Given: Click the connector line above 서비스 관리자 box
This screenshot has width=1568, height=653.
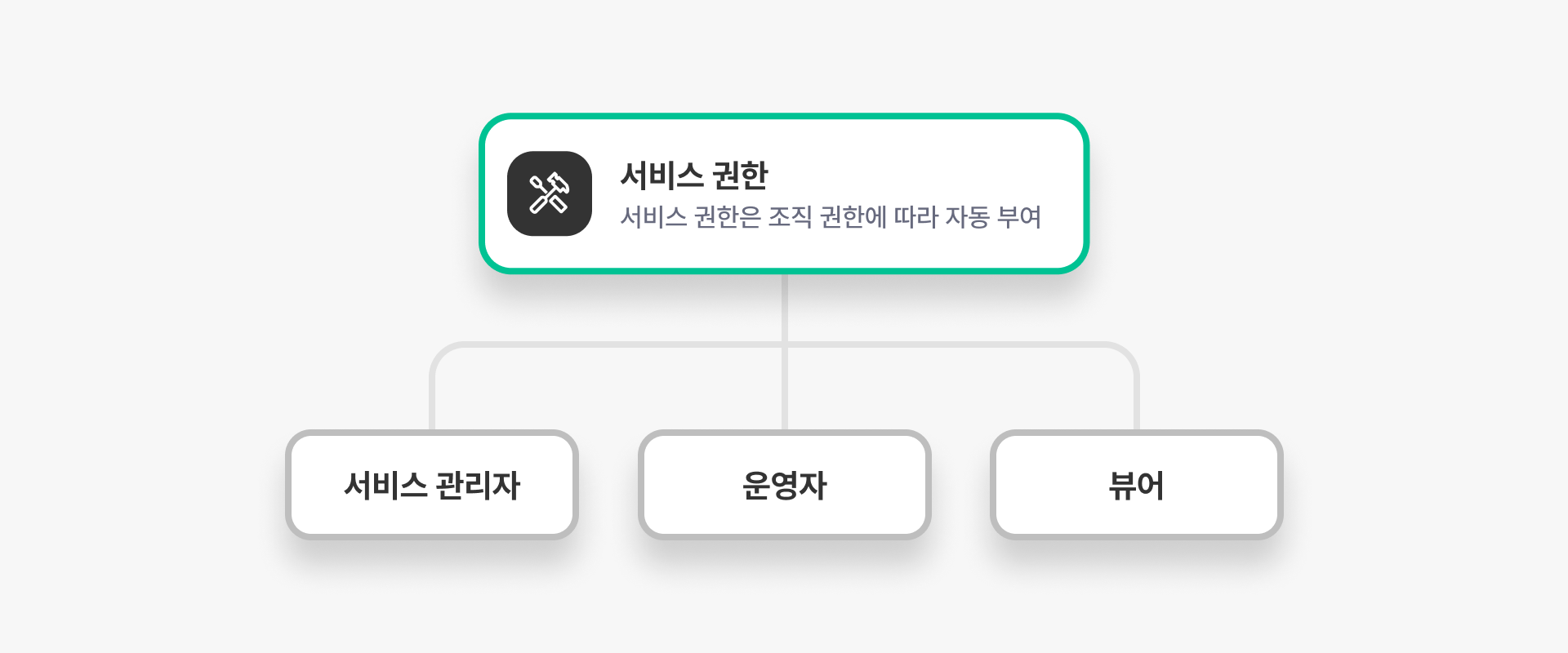Looking at the screenshot, I should click(432, 400).
